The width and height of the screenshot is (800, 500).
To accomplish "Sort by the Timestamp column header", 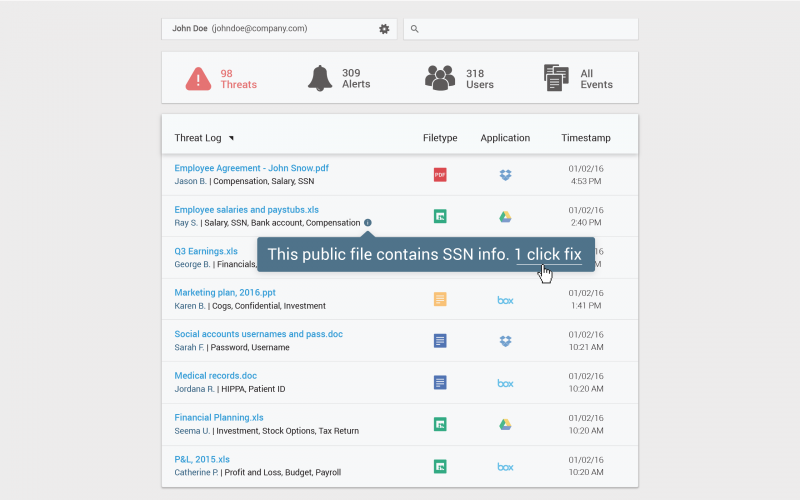I will (x=585, y=138).
